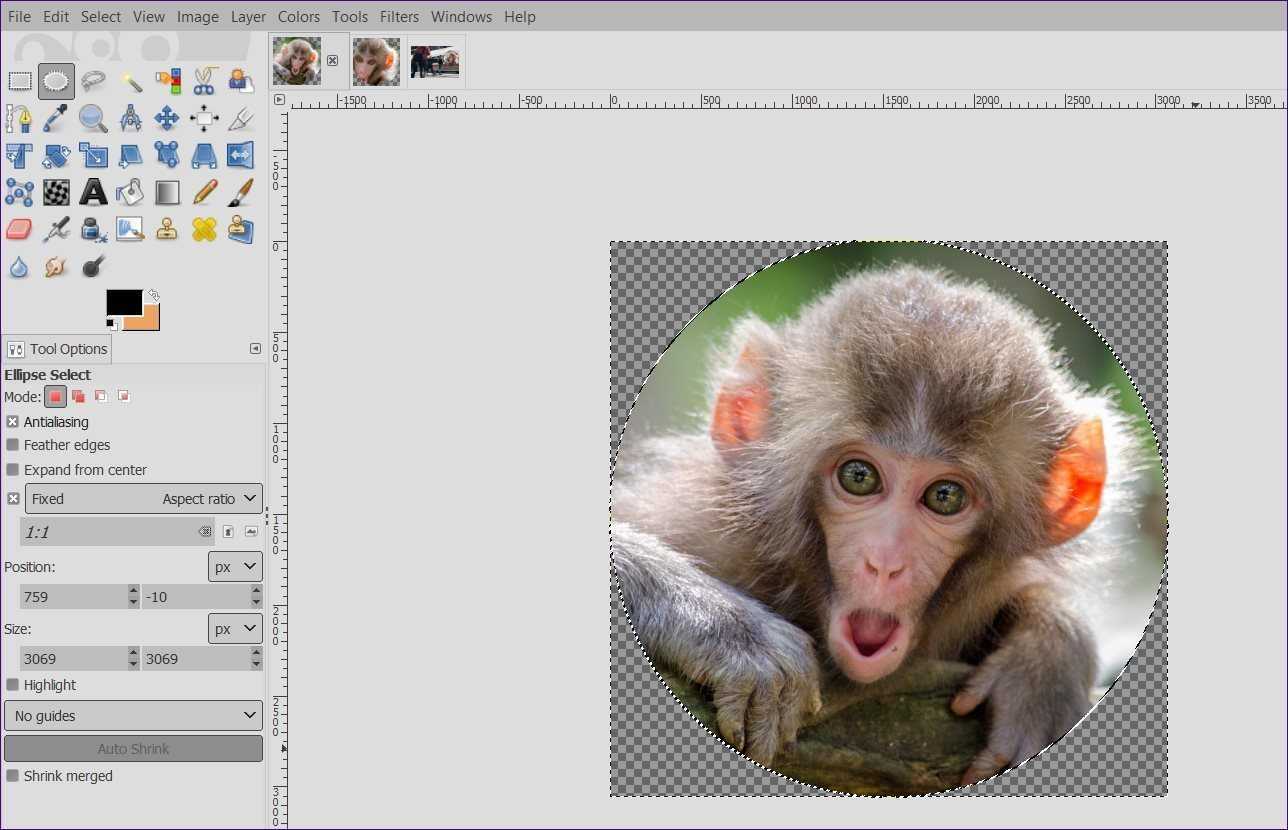Open the Colors menu
This screenshot has height=830, width=1288.
(299, 17)
